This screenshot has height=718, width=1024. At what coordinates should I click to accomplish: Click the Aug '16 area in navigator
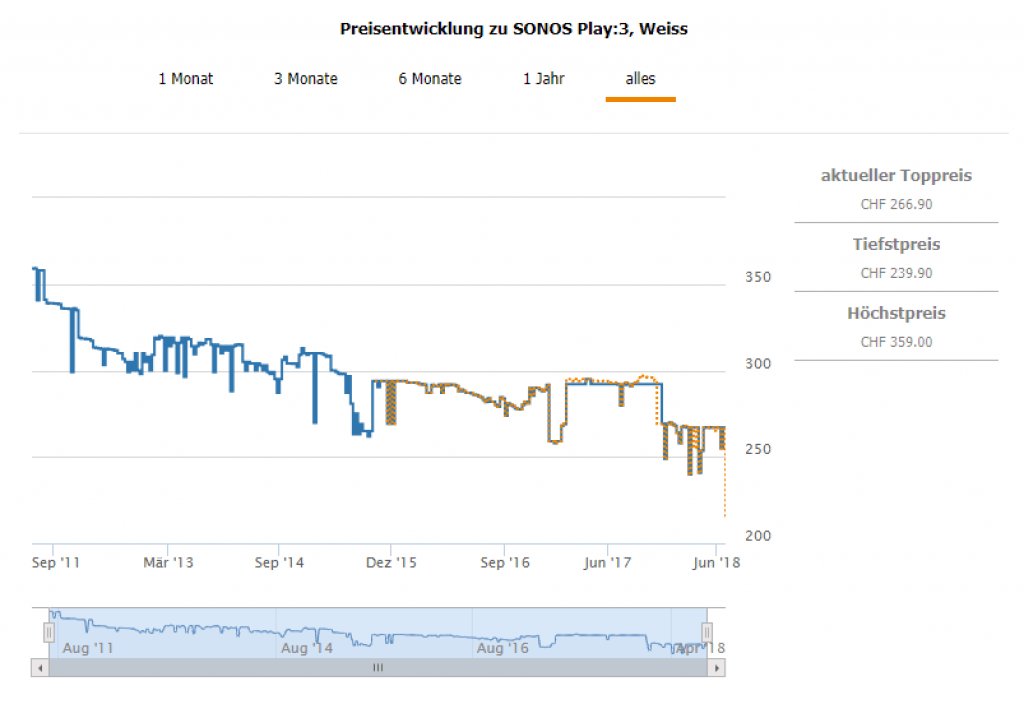tap(503, 649)
